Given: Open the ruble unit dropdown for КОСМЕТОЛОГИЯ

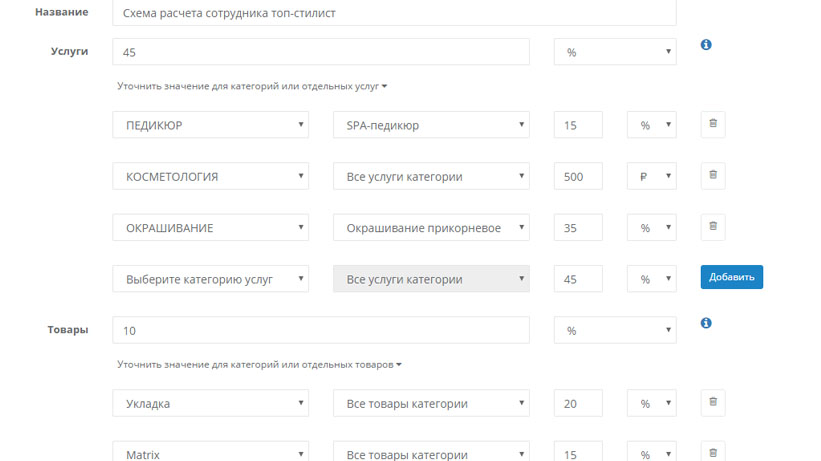Looking at the screenshot, I should coord(651,177).
